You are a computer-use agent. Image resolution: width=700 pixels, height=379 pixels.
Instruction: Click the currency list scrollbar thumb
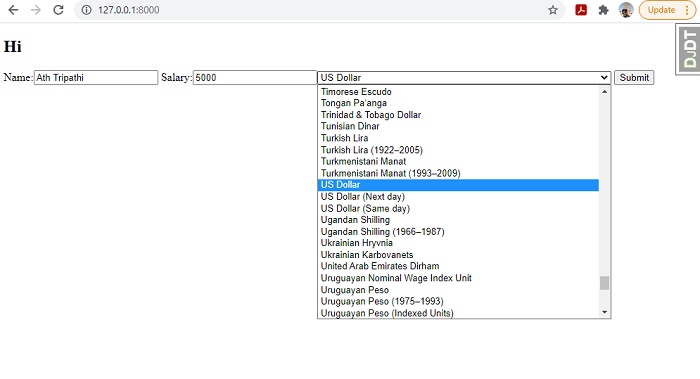pos(604,283)
